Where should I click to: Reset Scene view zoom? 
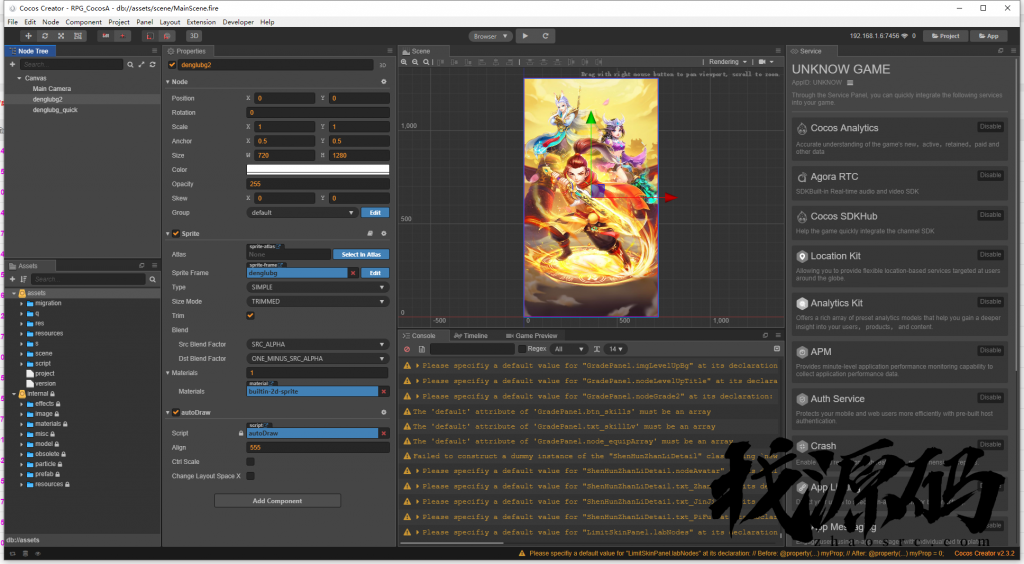[x=426, y=62]
